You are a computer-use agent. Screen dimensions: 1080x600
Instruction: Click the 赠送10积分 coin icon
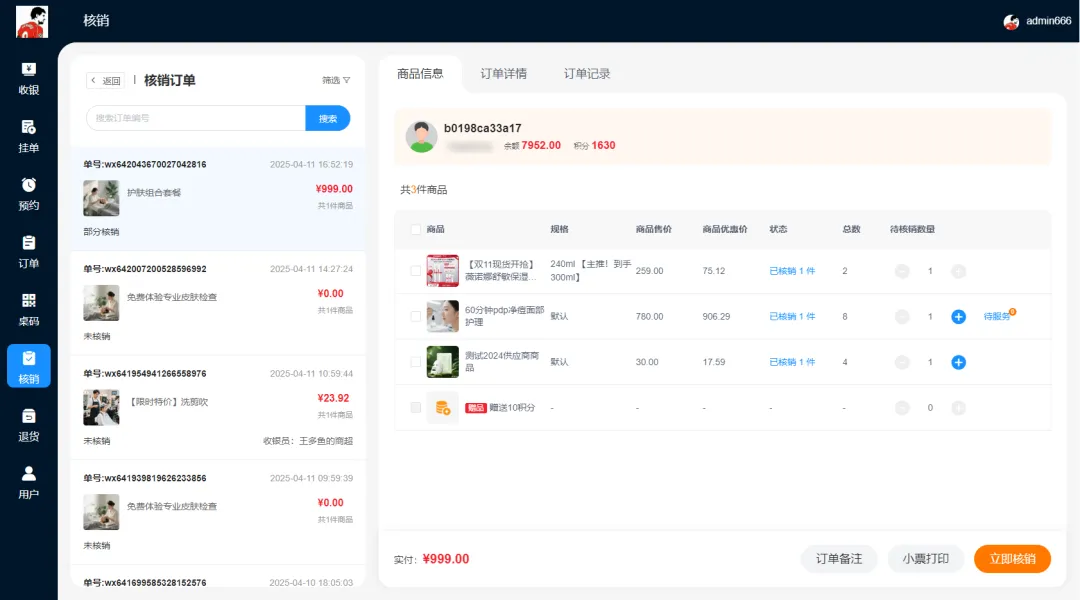tap(442, 408)
